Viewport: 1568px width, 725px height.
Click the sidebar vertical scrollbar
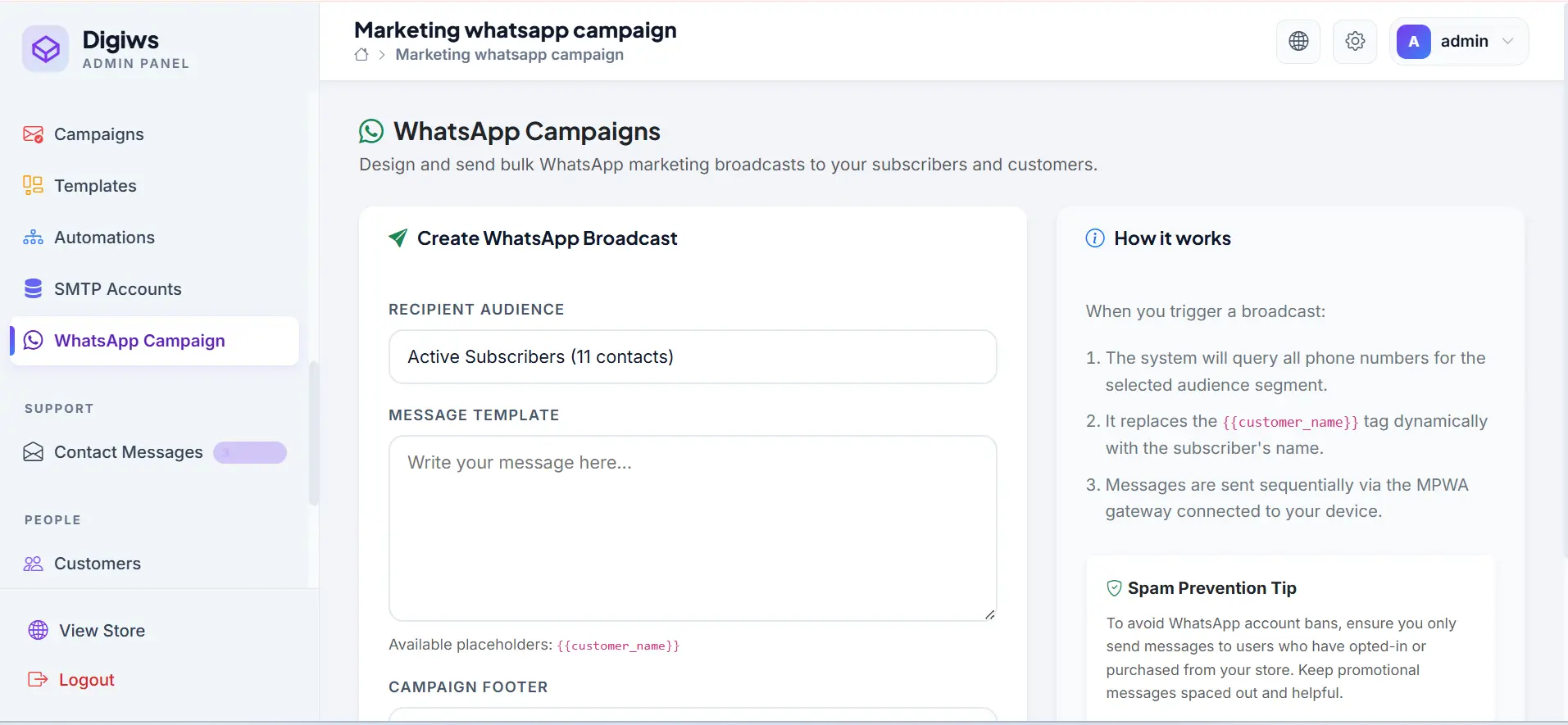(x=313, y=433)
